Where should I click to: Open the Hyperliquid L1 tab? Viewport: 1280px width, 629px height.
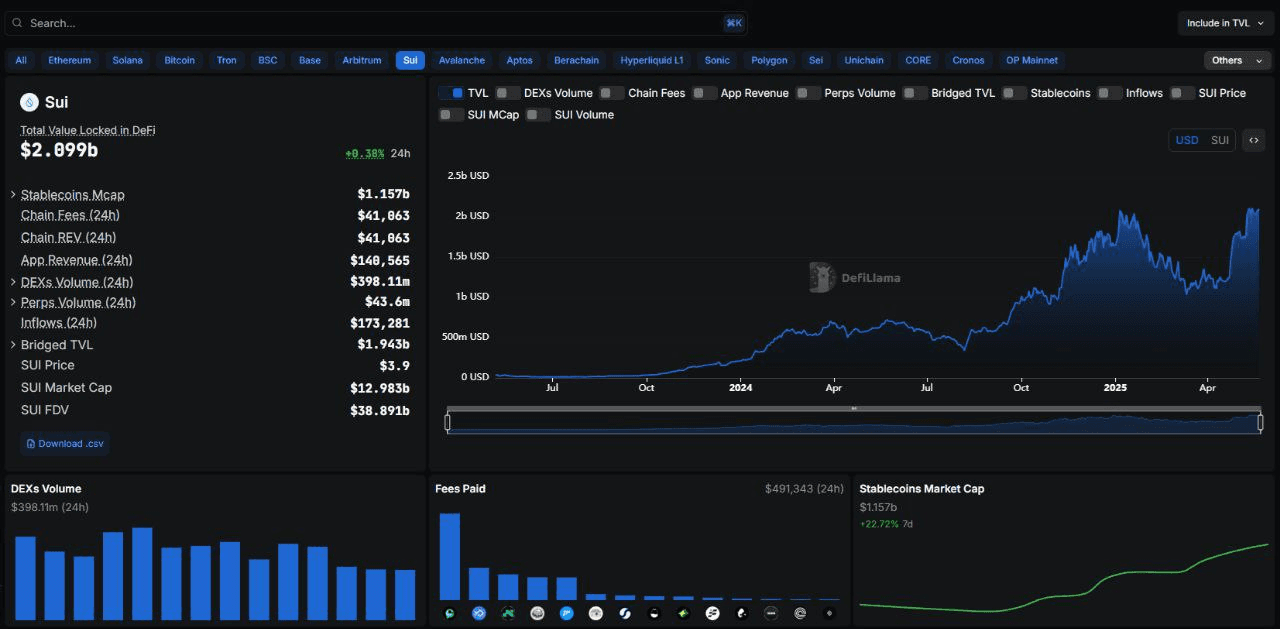652,60
